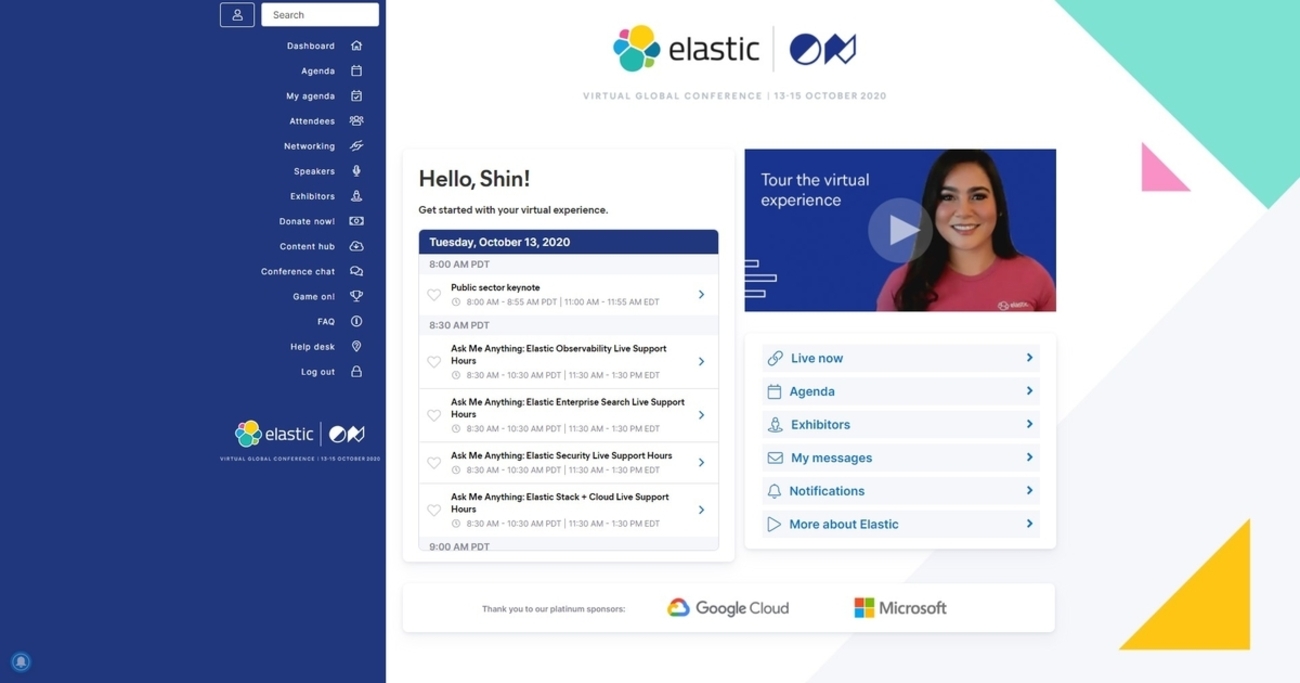Screen dimensions: 1300x683
Task: Click the Speakers microphone icon
Action: coord(356,171)
